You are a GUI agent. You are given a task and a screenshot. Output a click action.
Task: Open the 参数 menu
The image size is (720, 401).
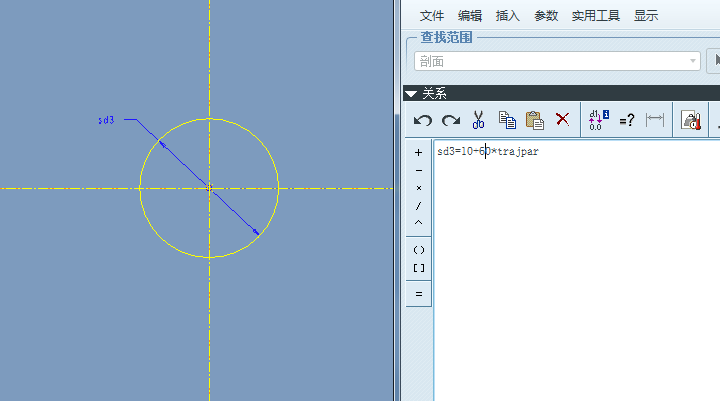point(546,16)
